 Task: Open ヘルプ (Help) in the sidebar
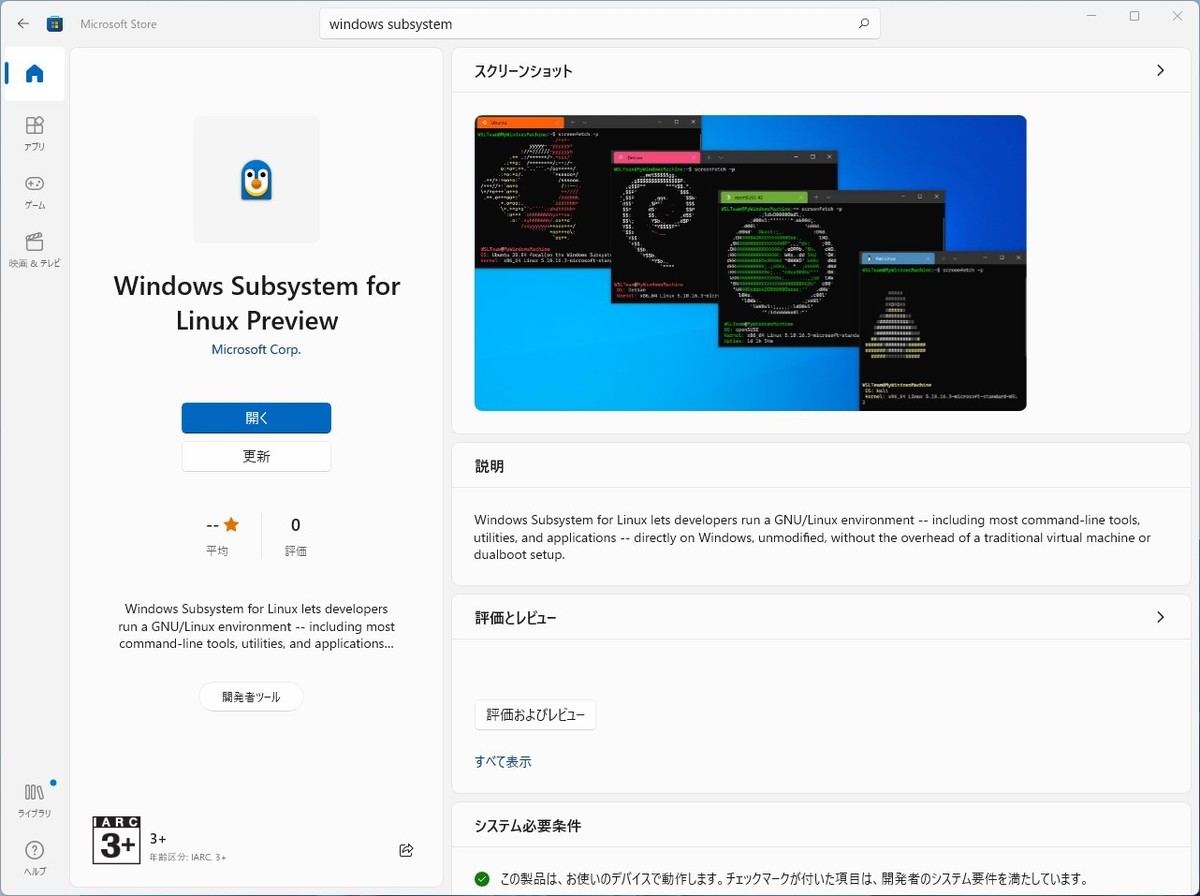pos(34,858)
